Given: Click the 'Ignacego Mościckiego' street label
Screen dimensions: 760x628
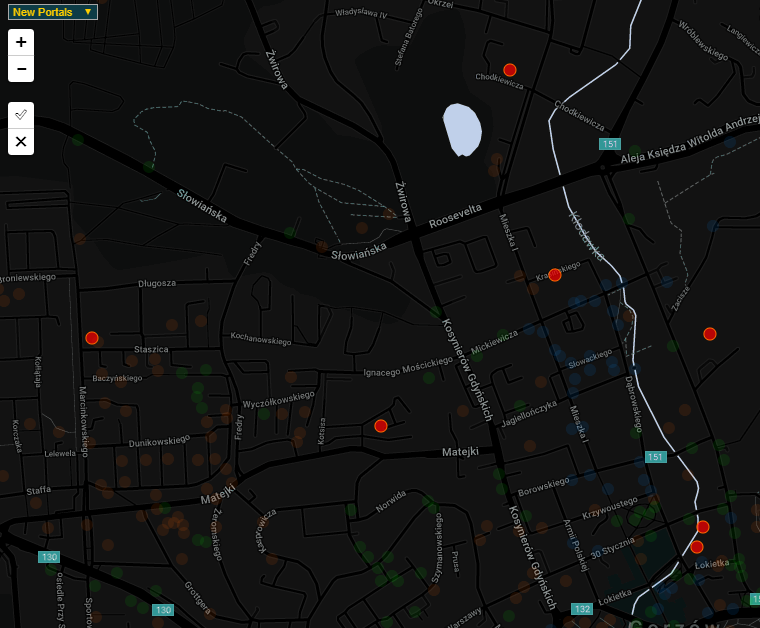Looking at the screenshot, I should 408,366.
